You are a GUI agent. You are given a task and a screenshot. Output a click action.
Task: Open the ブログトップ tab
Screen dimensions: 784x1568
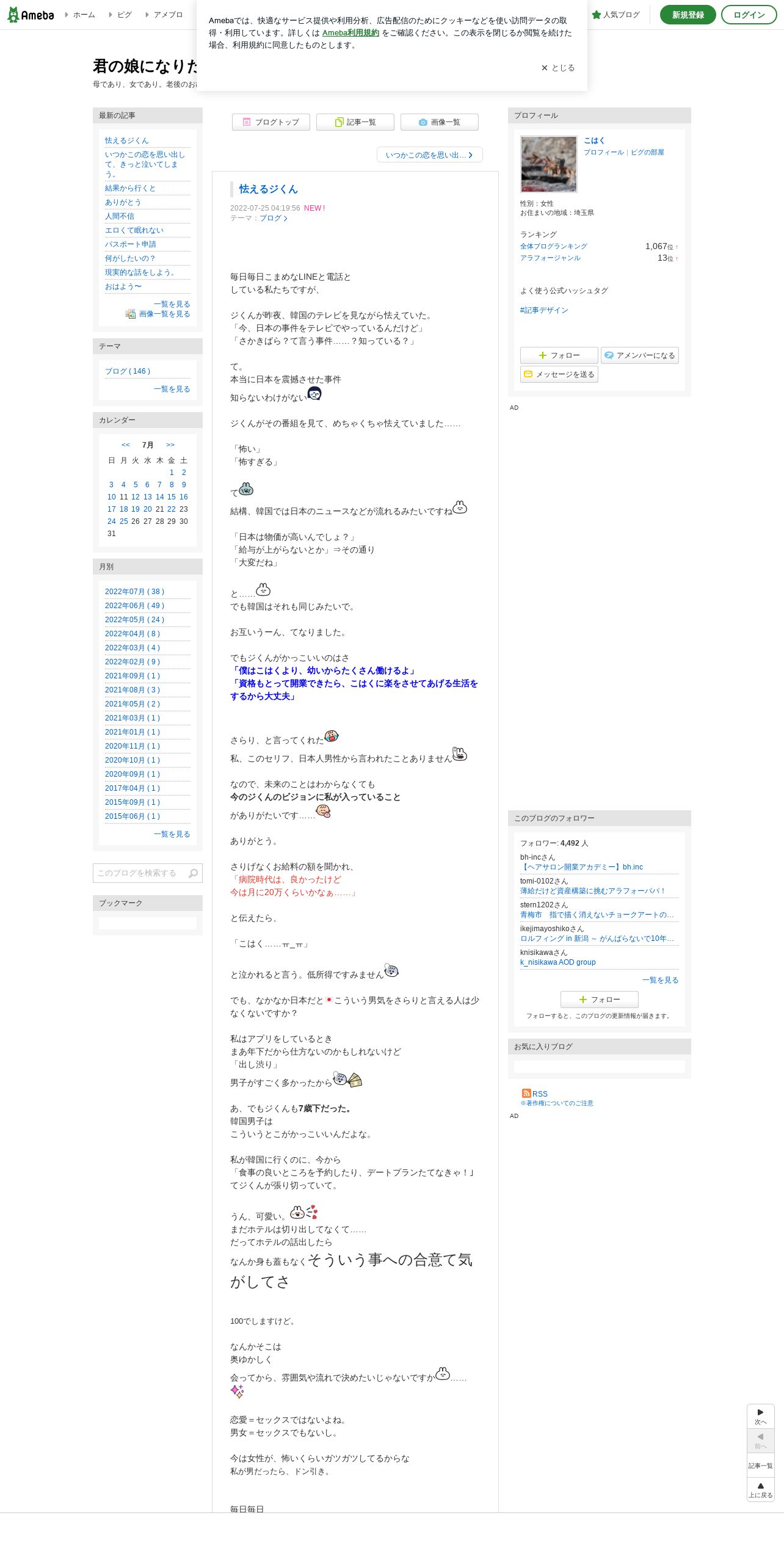point(271,122)
